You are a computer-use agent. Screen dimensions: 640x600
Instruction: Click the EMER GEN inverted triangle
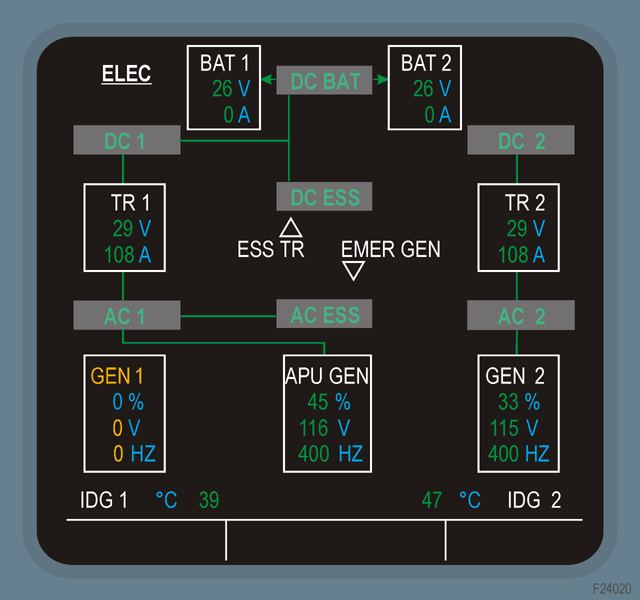coord(353,269)
